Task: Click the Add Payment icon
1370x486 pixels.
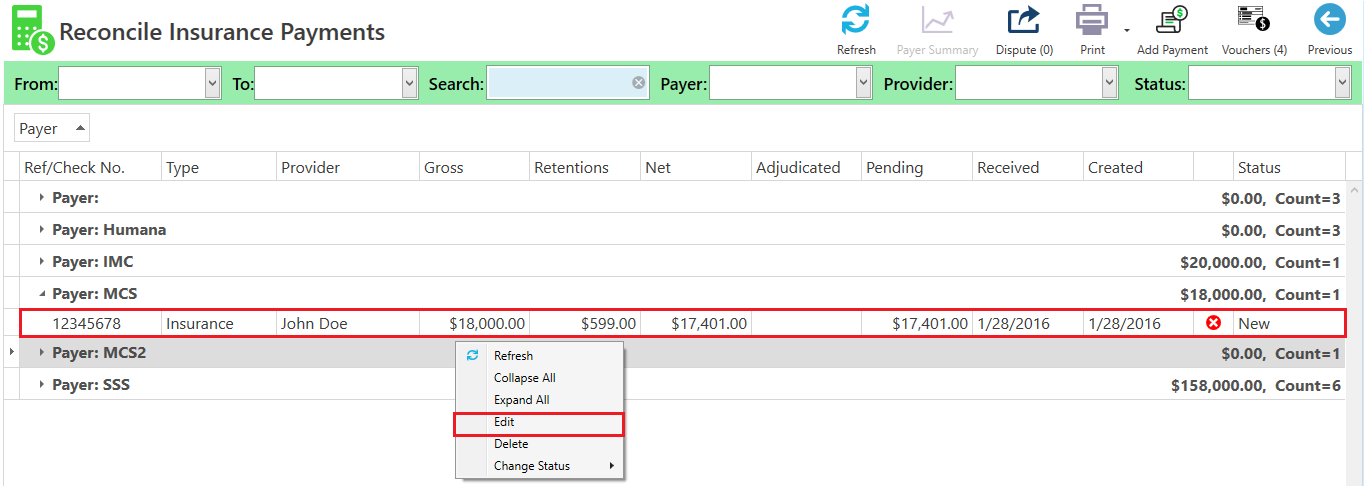Action: (x=1171, y=20)
